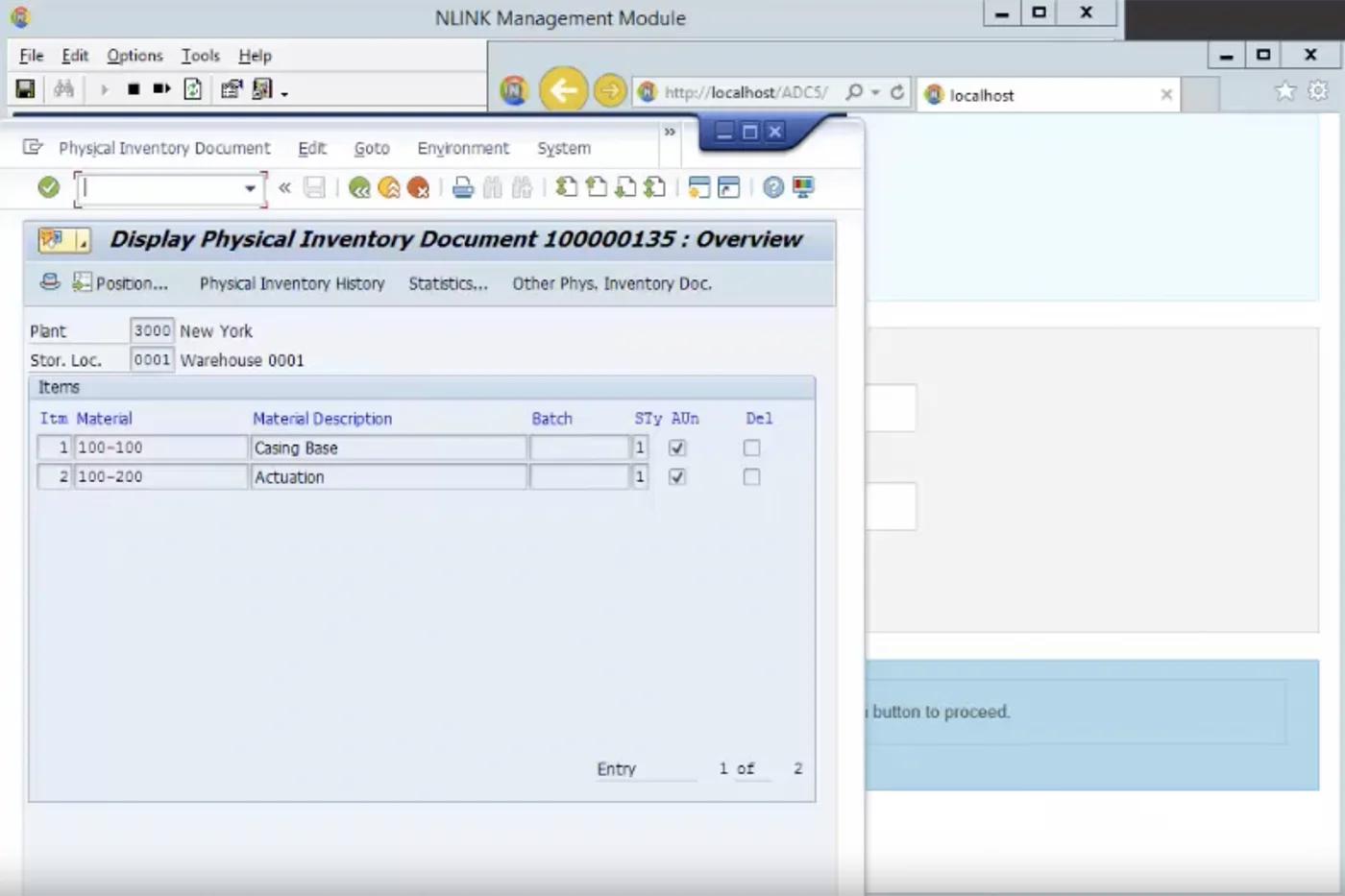The width and height of the screenshot is (1345, 896).
Task: Click the binoculars find icon in NLINK toolbar
Action: (x=63, y=89)
